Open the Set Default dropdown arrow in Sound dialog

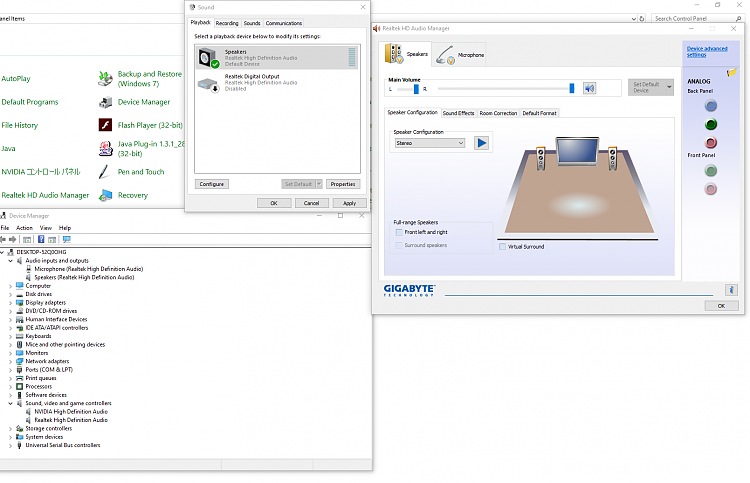(319, 184)
